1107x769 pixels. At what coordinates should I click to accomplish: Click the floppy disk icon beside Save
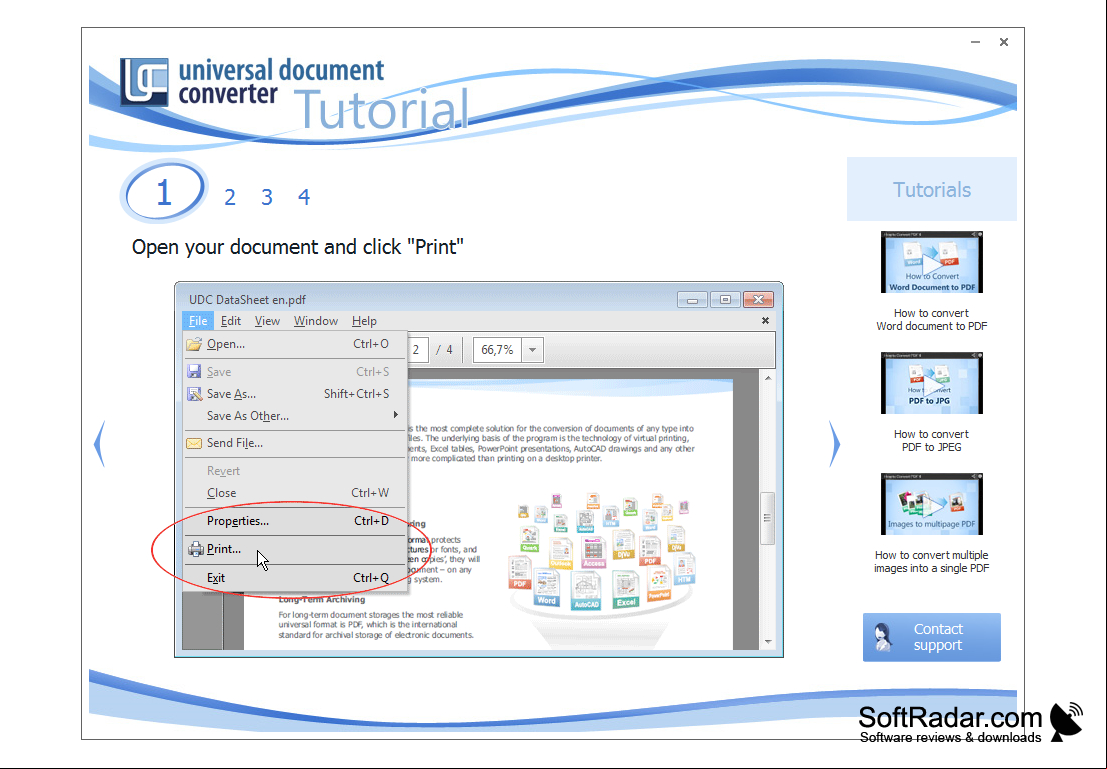click(x=194, y=371)
